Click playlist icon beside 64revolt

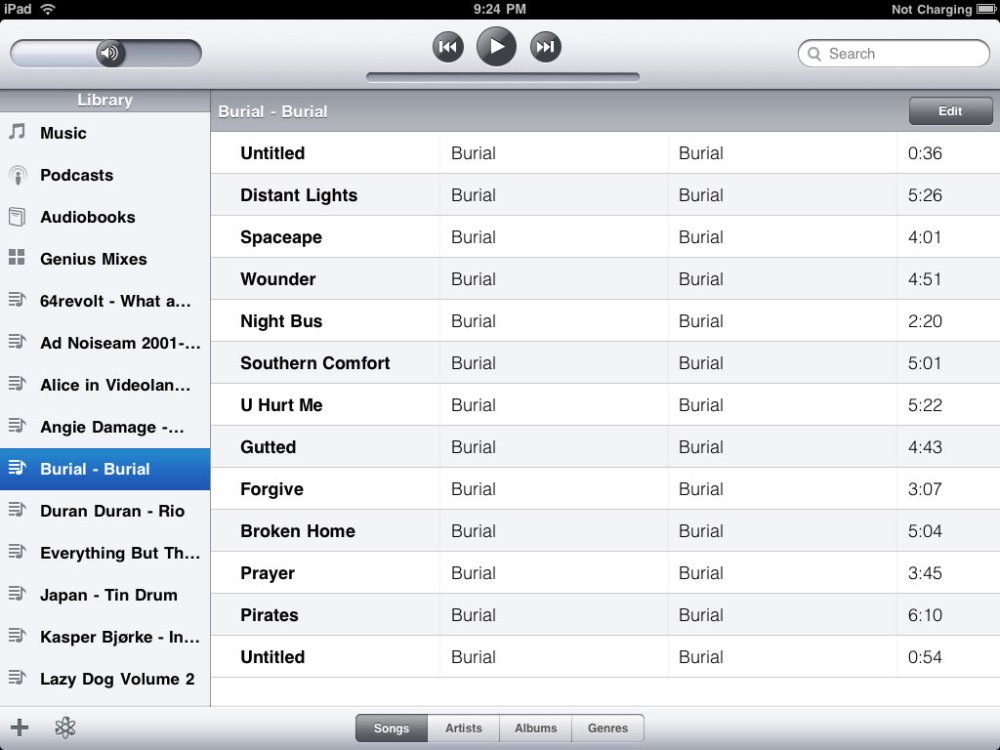17,299
